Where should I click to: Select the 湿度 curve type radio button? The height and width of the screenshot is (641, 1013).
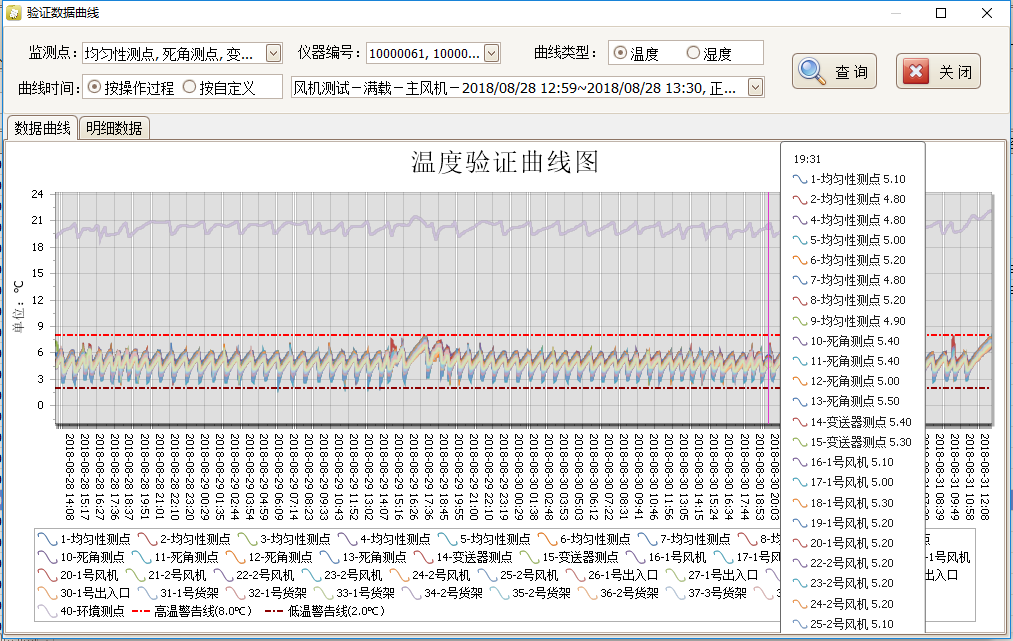coord(693,53)
